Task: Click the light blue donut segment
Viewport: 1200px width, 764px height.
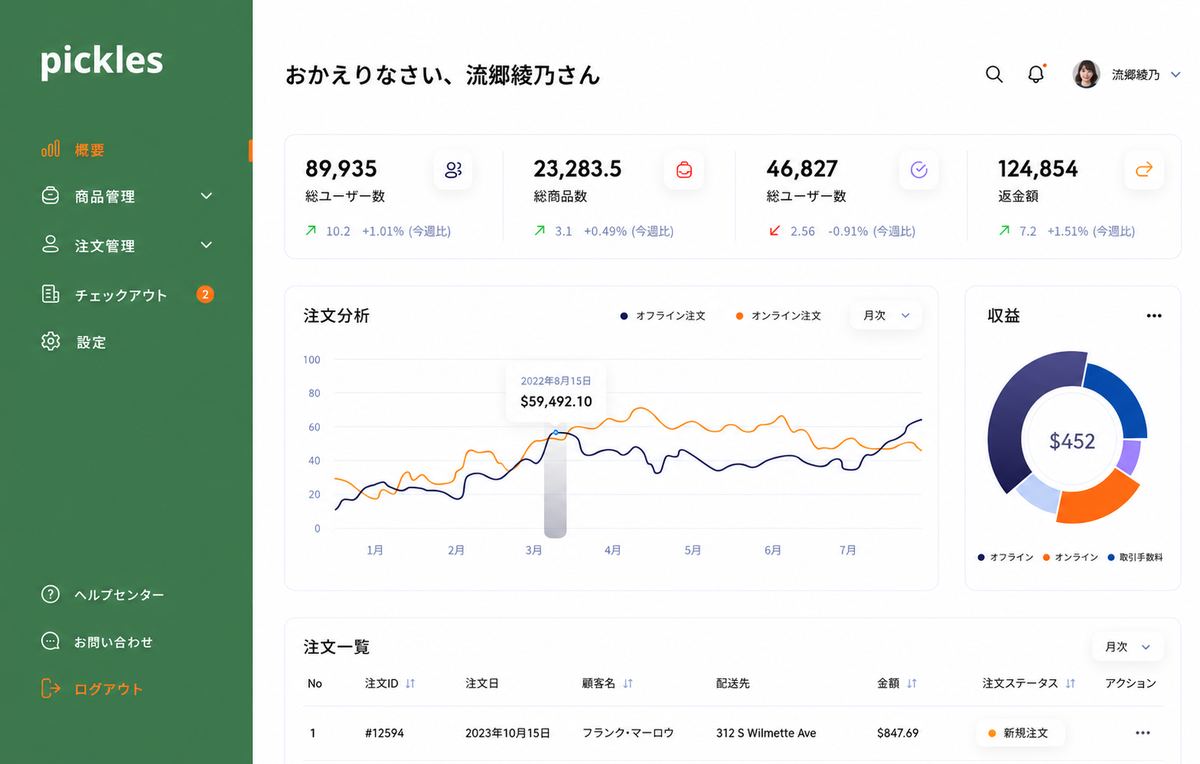Action: (x=1038, y=493)
